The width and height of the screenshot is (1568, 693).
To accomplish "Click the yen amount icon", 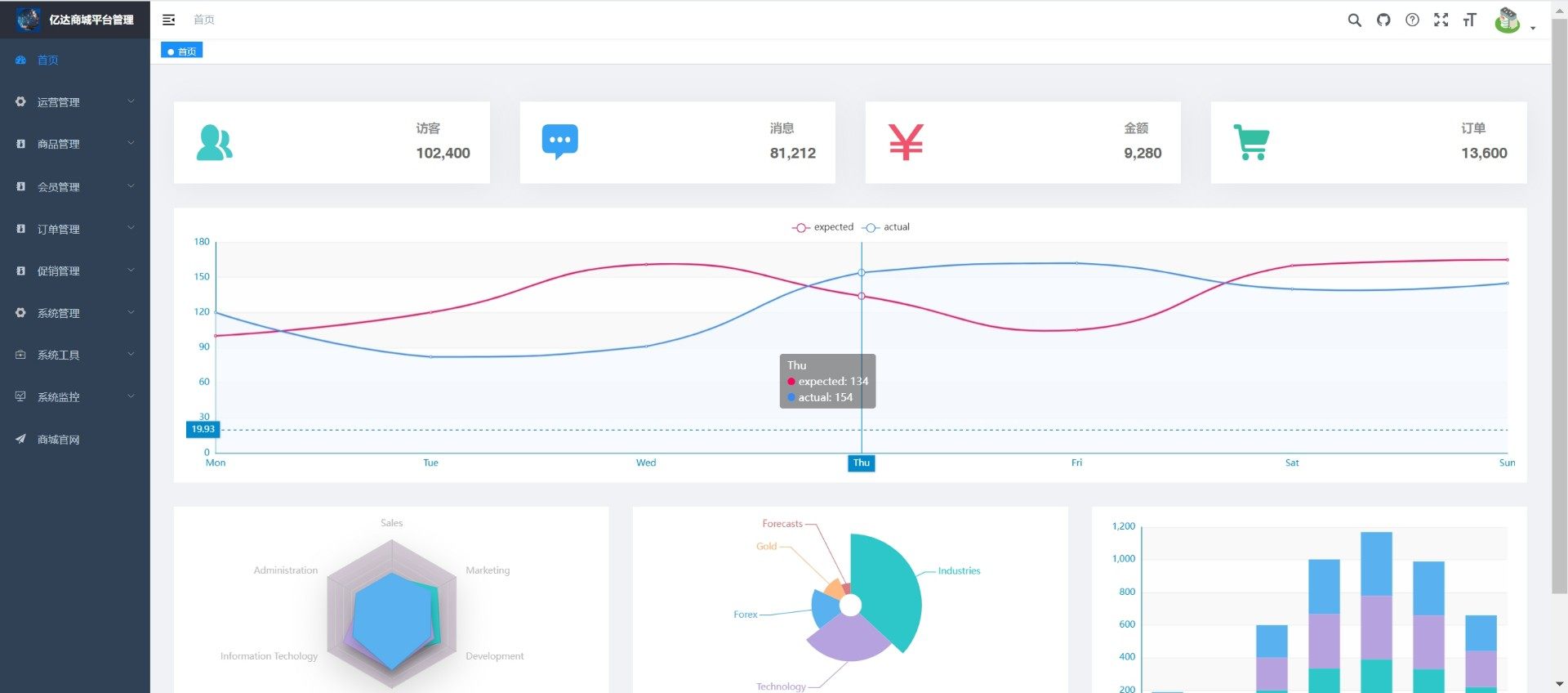I will pos(906,142).
